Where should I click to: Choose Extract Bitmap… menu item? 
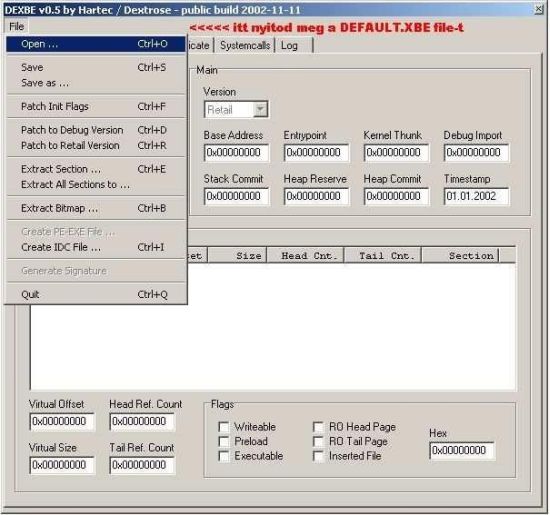(95, 208)
